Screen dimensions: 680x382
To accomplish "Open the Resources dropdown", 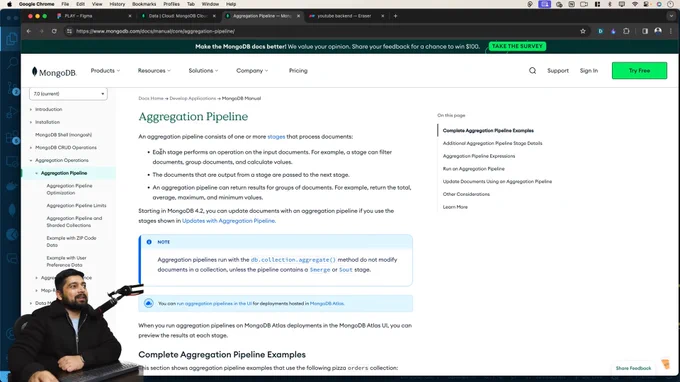I will coord(154,71).
